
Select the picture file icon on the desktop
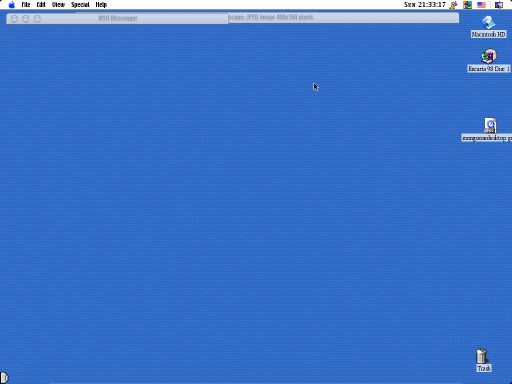[x=490, y=125]
